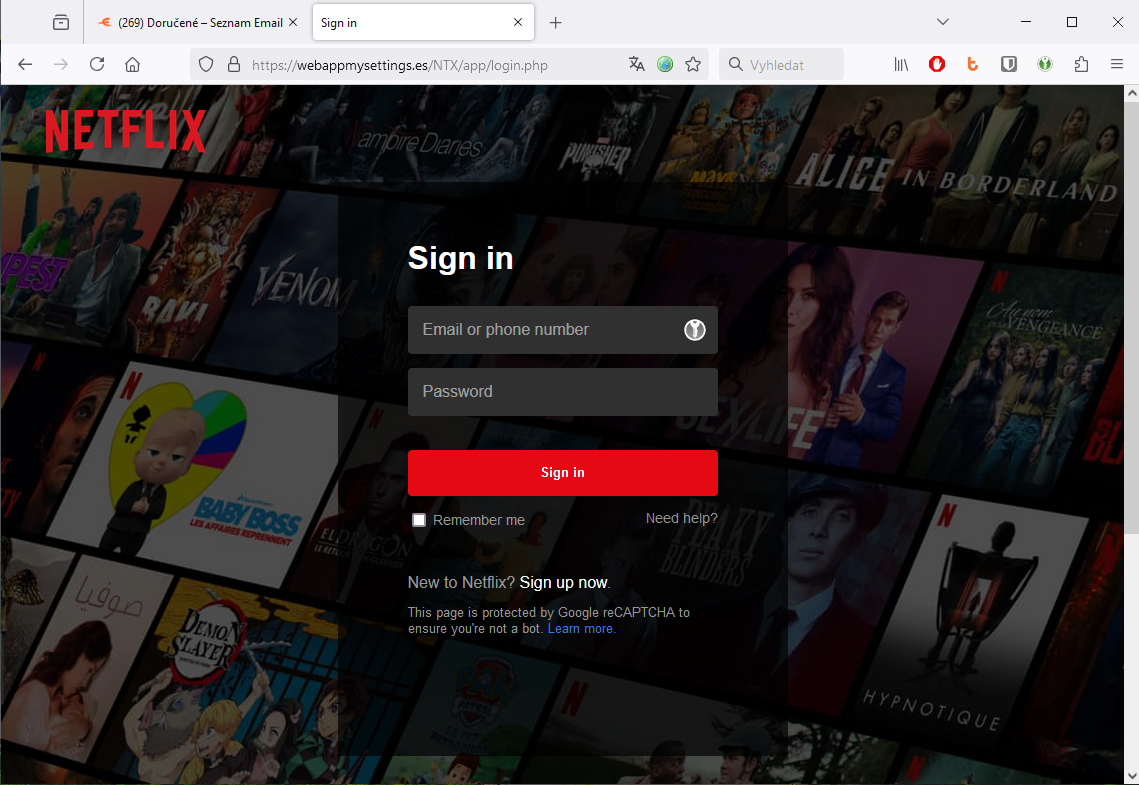This screenshot has height=785, width=1139.
Task: Click the page vertical scrollbar
Action: click(x=1132, y=317)
